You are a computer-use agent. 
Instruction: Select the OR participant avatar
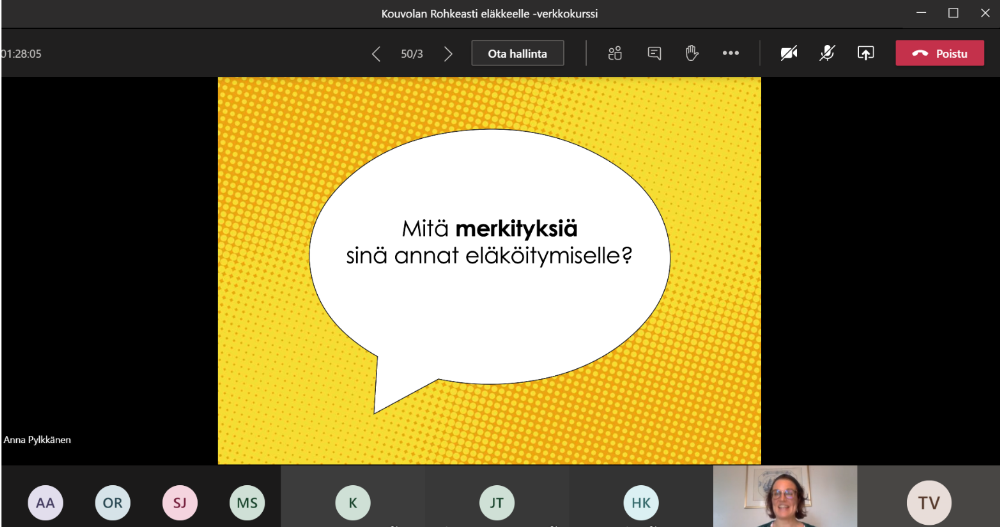coord(112,503)
